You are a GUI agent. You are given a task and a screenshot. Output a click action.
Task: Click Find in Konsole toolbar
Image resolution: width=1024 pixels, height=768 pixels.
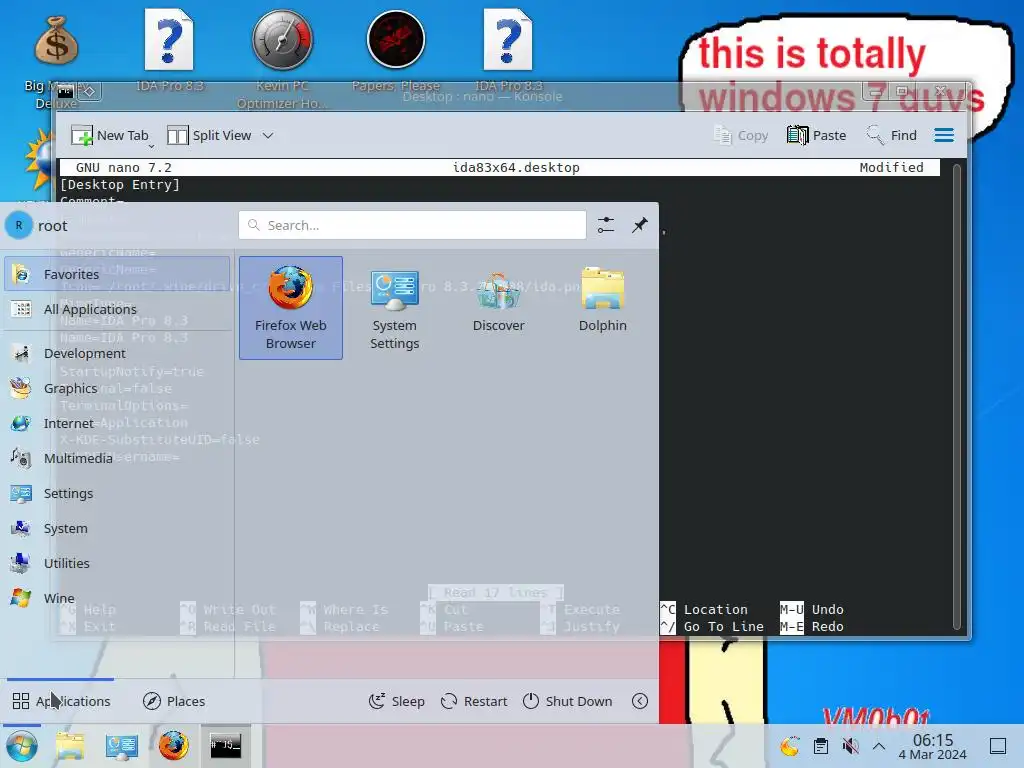pos(891,135)
